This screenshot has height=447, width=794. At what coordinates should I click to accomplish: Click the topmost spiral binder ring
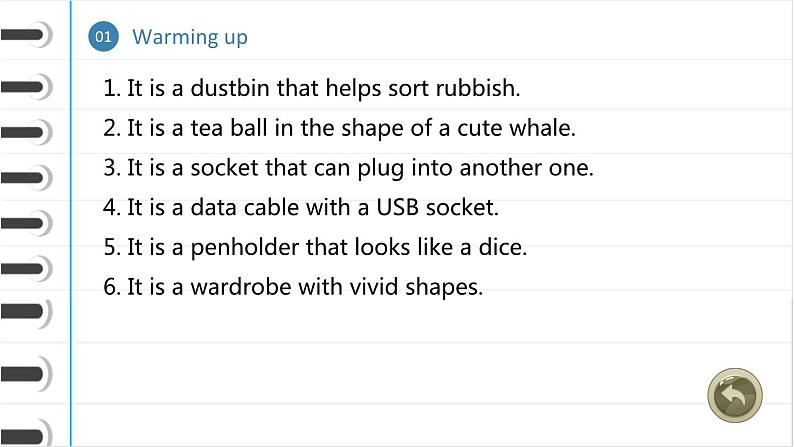[x=25, y=36]
